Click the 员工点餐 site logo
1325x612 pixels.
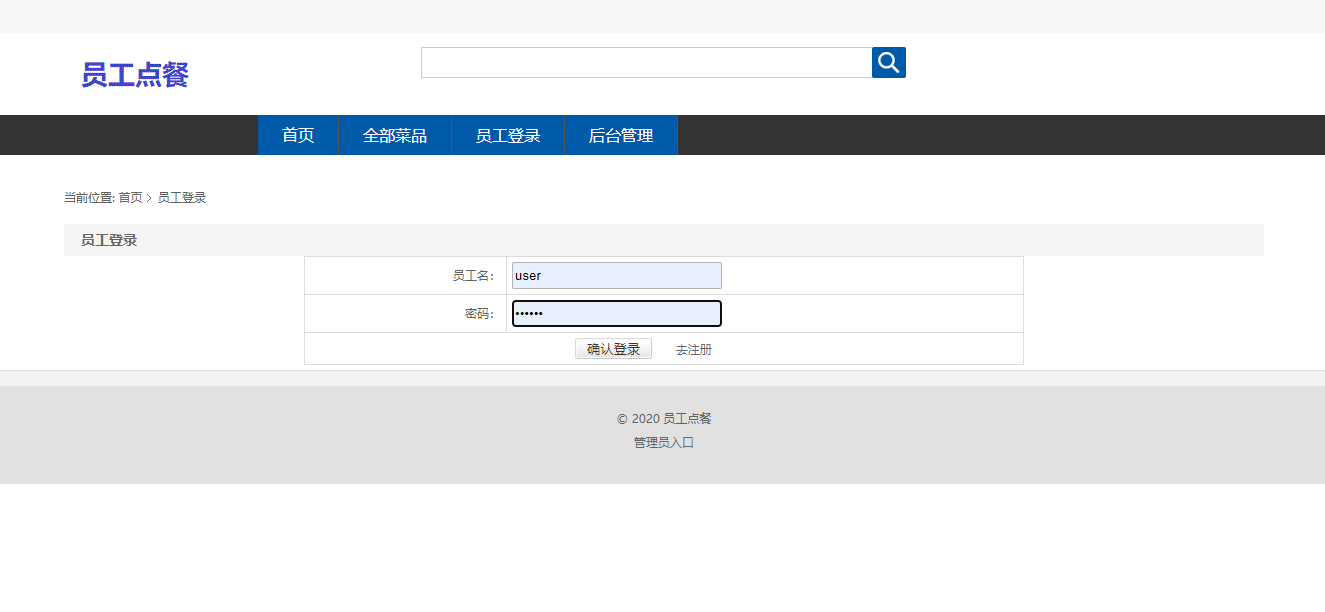pos(136,74)
